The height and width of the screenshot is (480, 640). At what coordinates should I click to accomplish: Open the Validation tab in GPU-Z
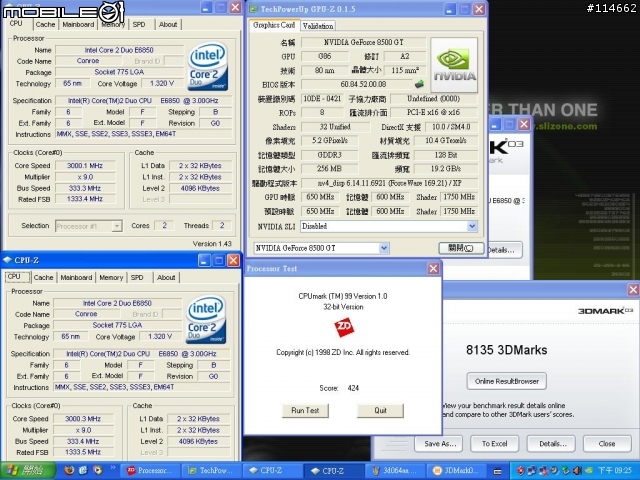click(x=318, y=26)
